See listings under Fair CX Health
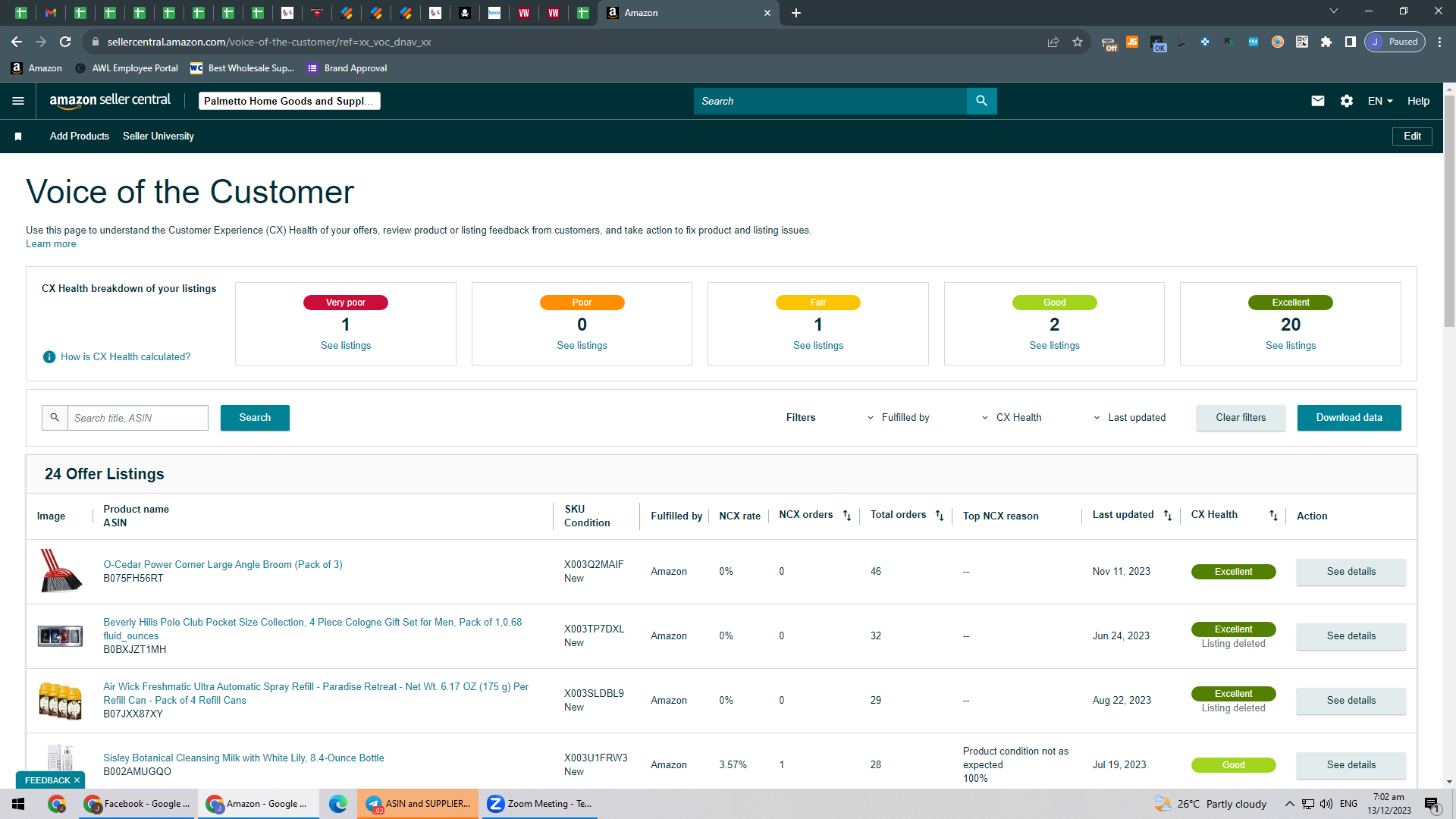The image size is (1456, 819). click(818, 346)
